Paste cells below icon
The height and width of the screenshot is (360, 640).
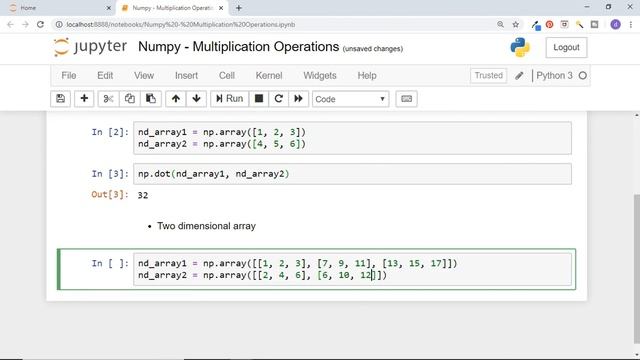tap(151, 99)
